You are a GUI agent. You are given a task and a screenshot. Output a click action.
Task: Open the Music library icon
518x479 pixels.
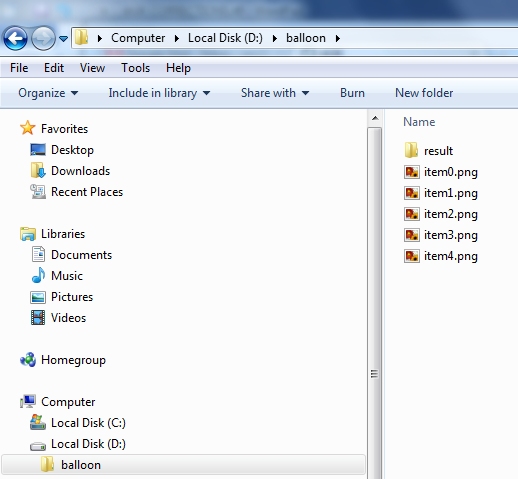click(38, 275)
